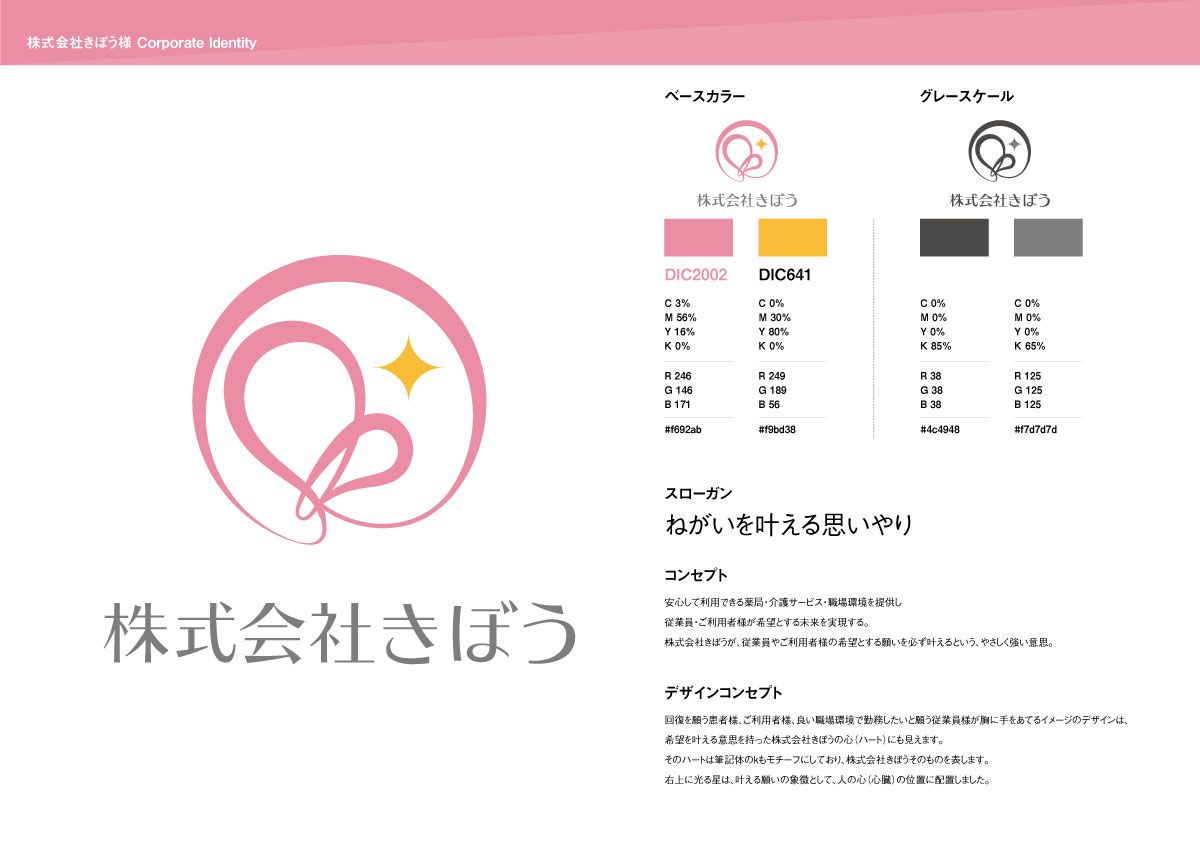Viewport: 1200px width, 848px height.
Task: Click the 'R 249' value
Action: coord(773,376)
